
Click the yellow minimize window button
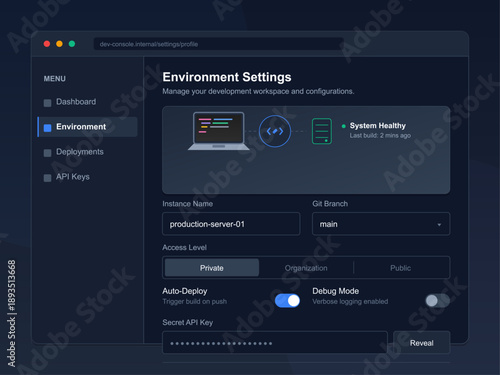59,44
